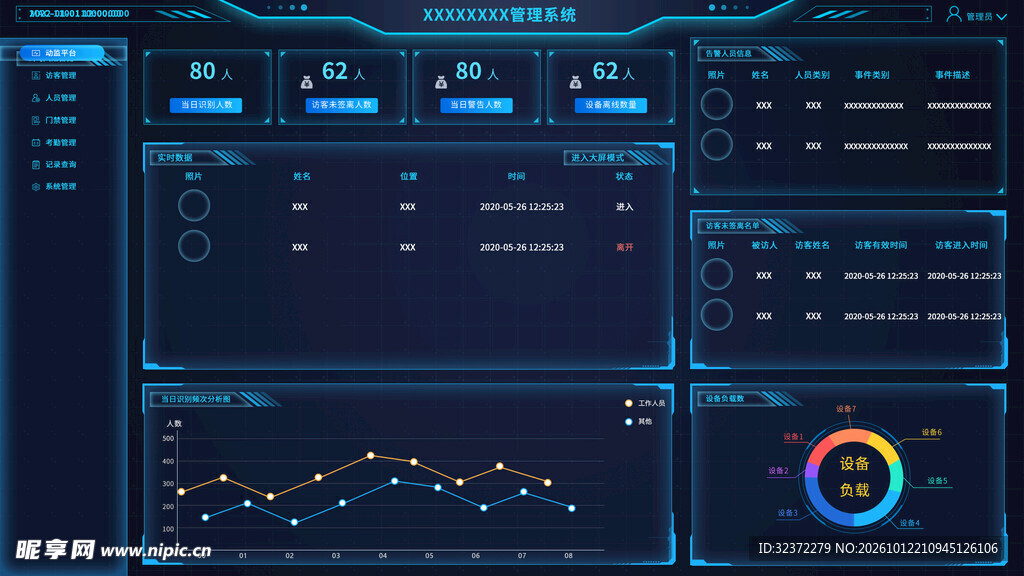Open 进入大屏模式 big-screen mode
1024x576 pixels.
pos(597,158)
